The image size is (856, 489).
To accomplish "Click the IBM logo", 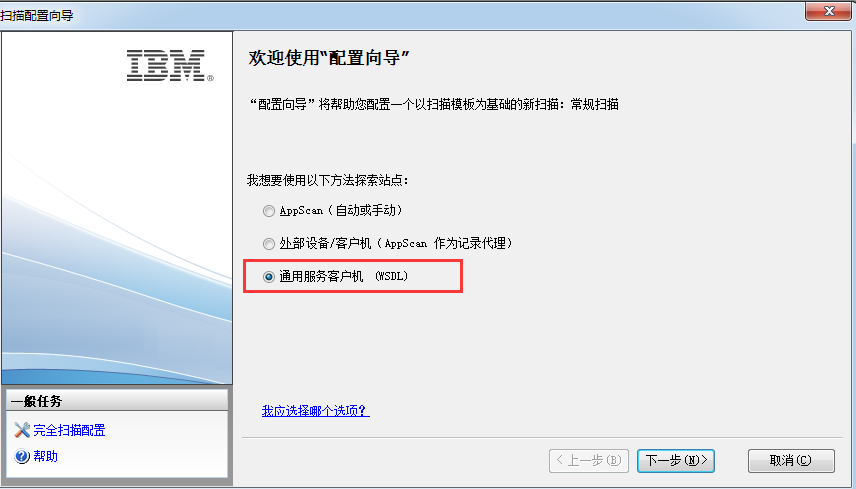I will (170, 65).
